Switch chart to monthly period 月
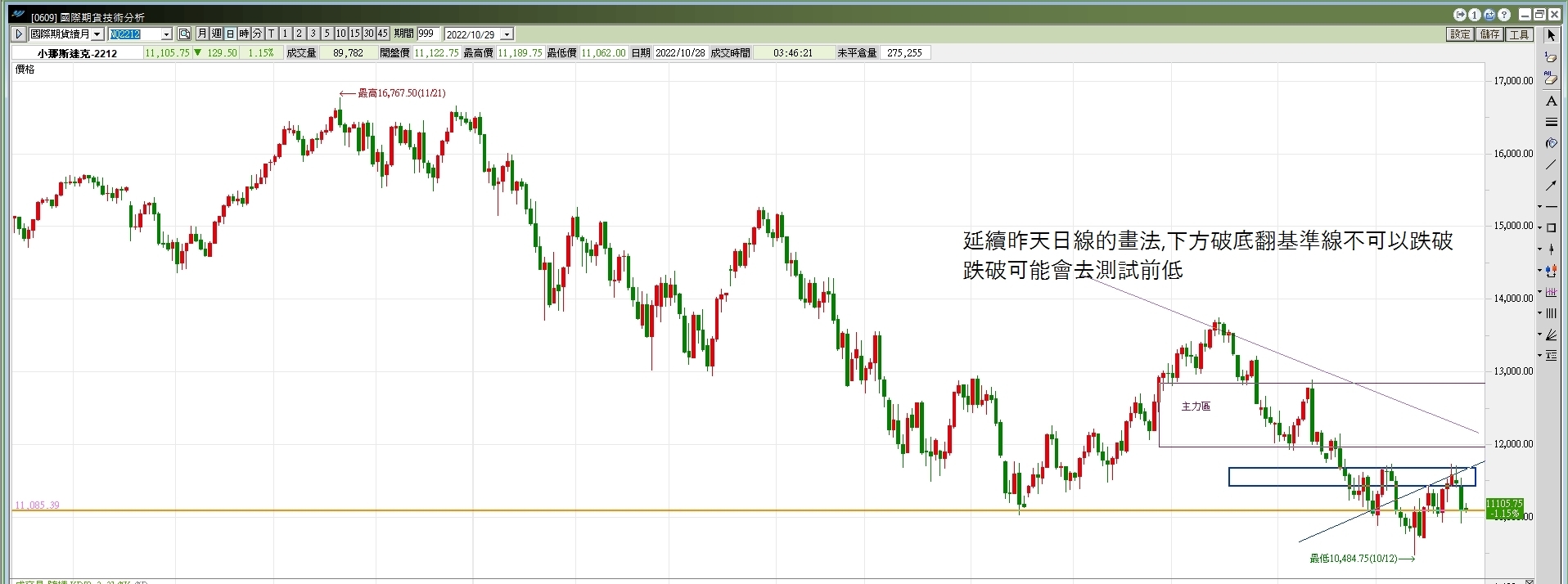 [202, 34]
